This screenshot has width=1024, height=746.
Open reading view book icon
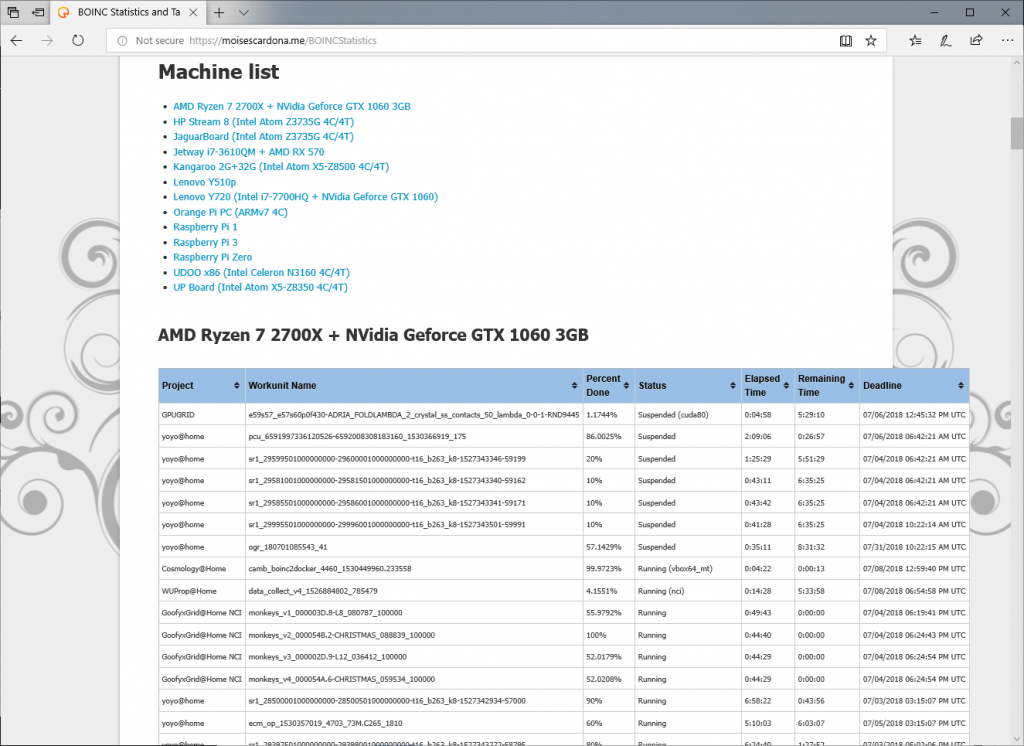(846, 41)
